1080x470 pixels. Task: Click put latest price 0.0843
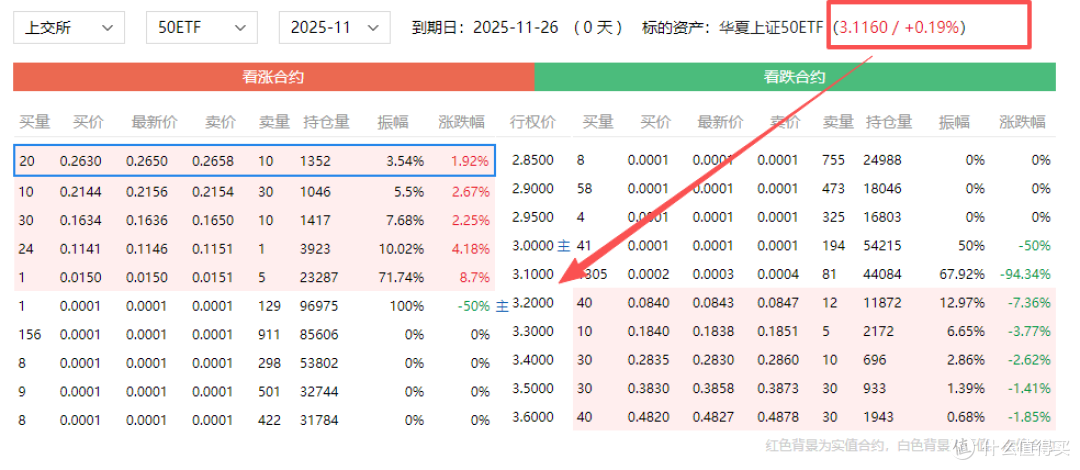(x=714, y=303)
